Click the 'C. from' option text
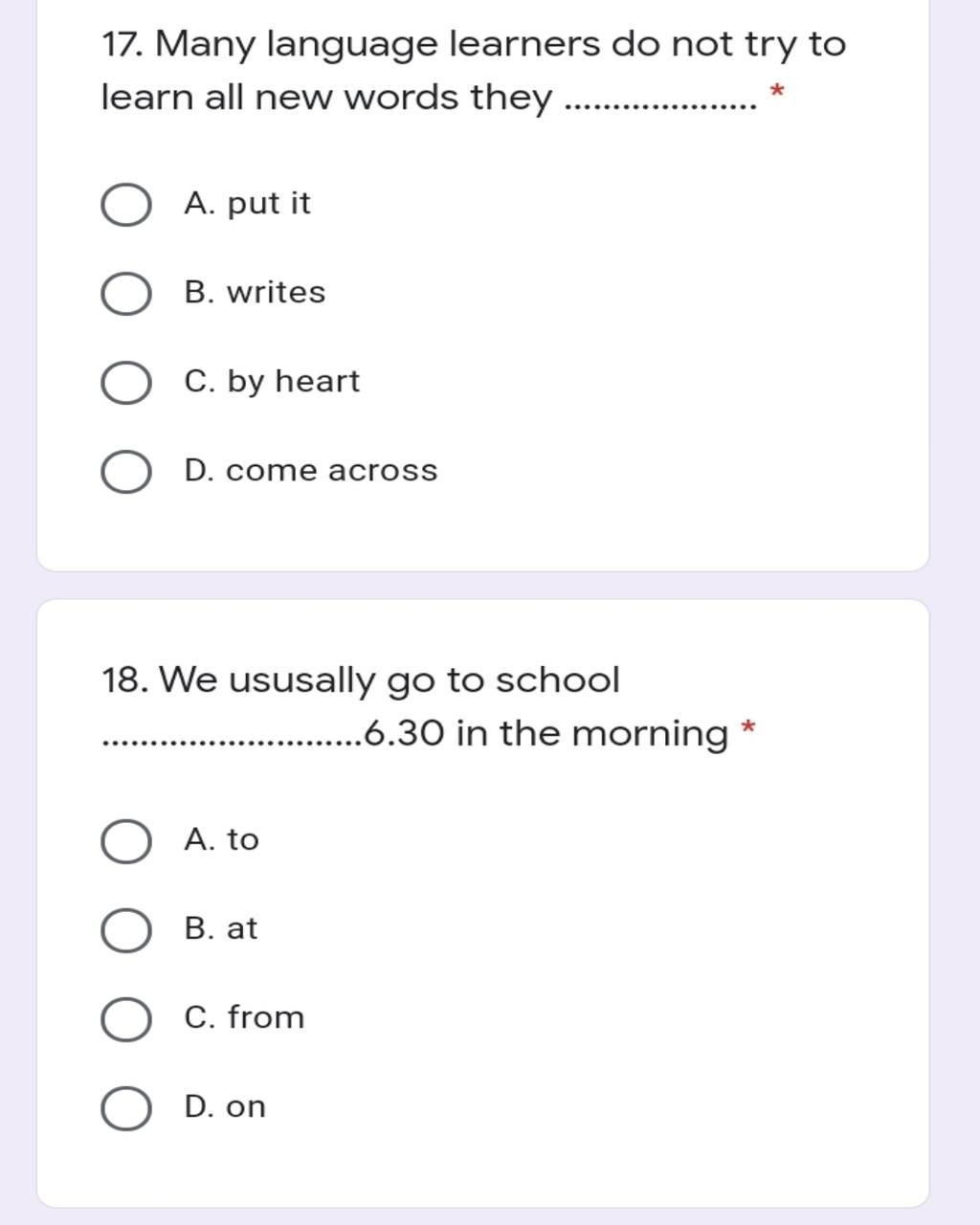 tap(244, 1016)
